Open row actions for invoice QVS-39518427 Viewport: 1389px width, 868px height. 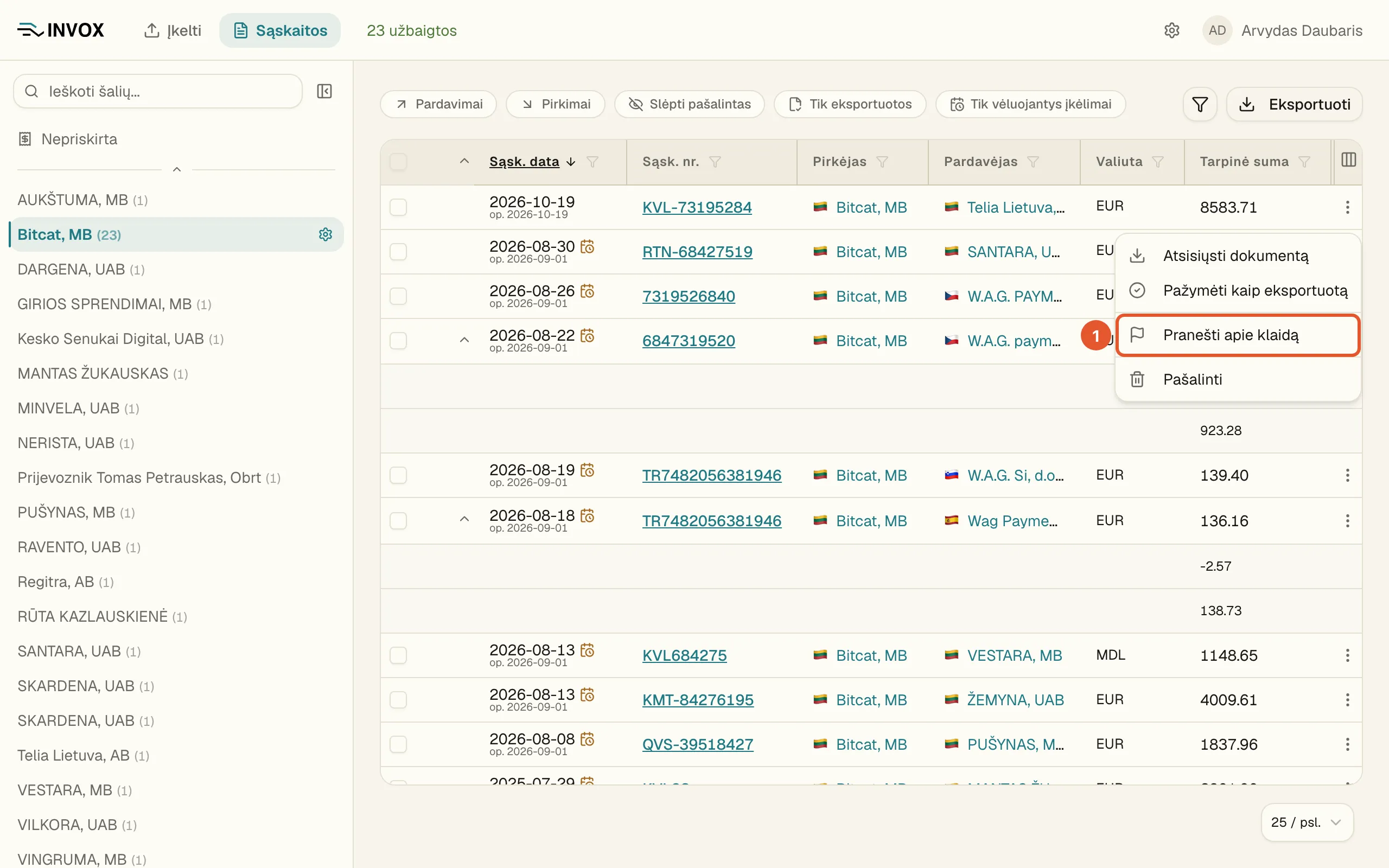(1347, 744)
